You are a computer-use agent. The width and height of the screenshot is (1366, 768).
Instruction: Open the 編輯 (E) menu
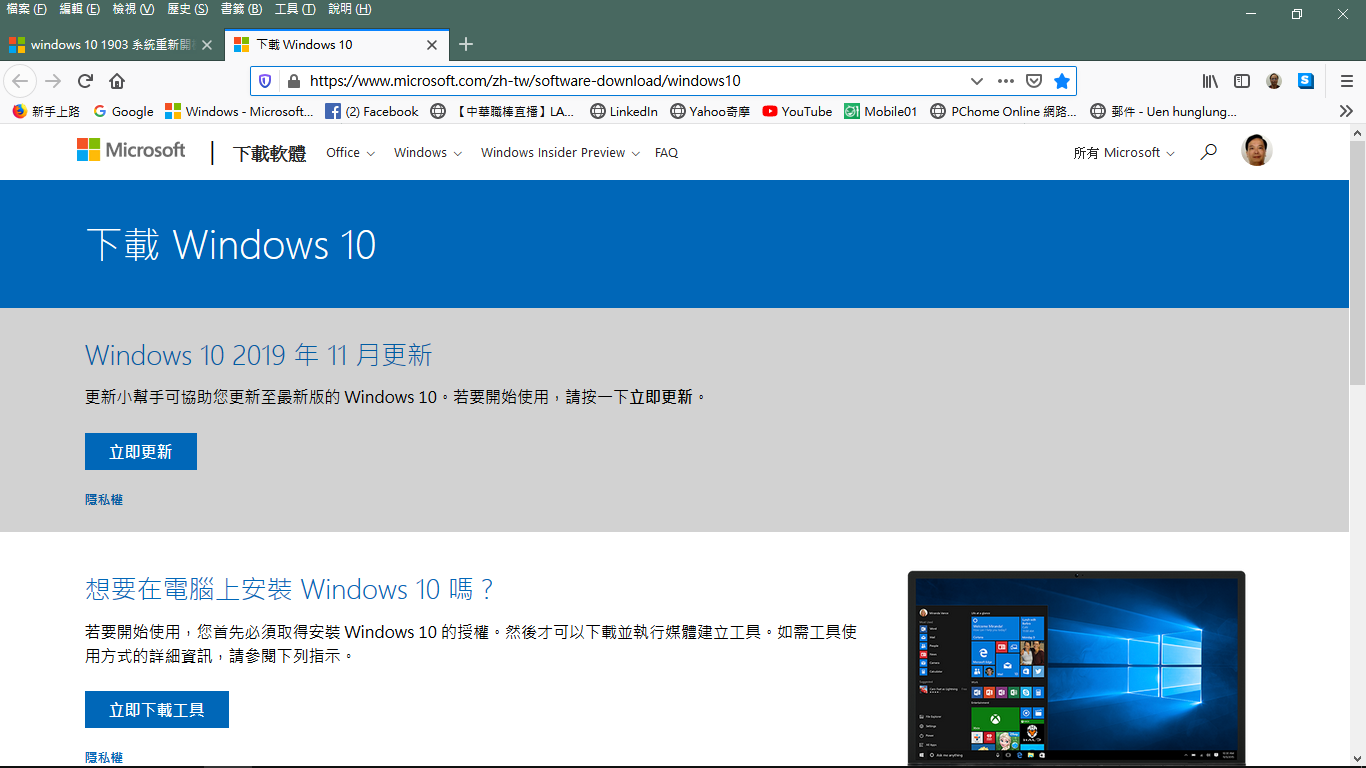[80, 9]
